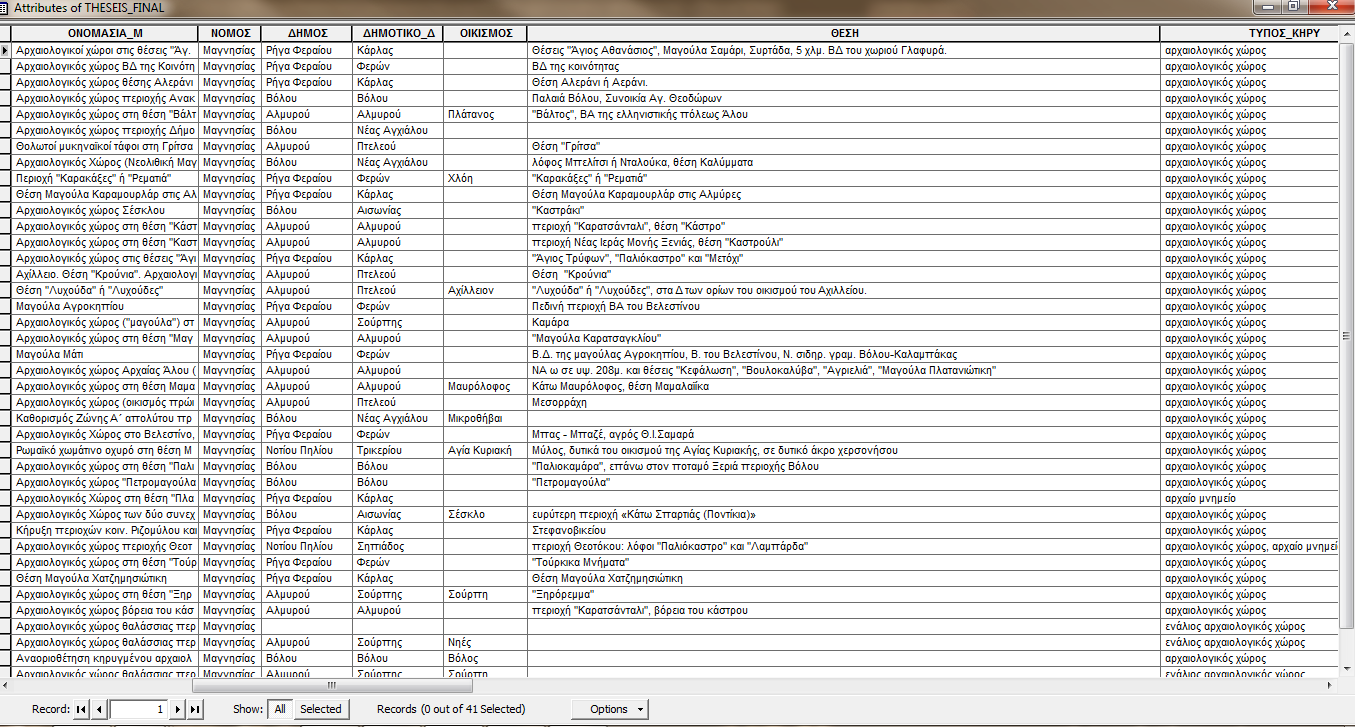Click the Σέσκλο cell in ΟΙΚΙΣΜΟΣ
This screenshot has width=1355, height=727.
tap(486, 514)
